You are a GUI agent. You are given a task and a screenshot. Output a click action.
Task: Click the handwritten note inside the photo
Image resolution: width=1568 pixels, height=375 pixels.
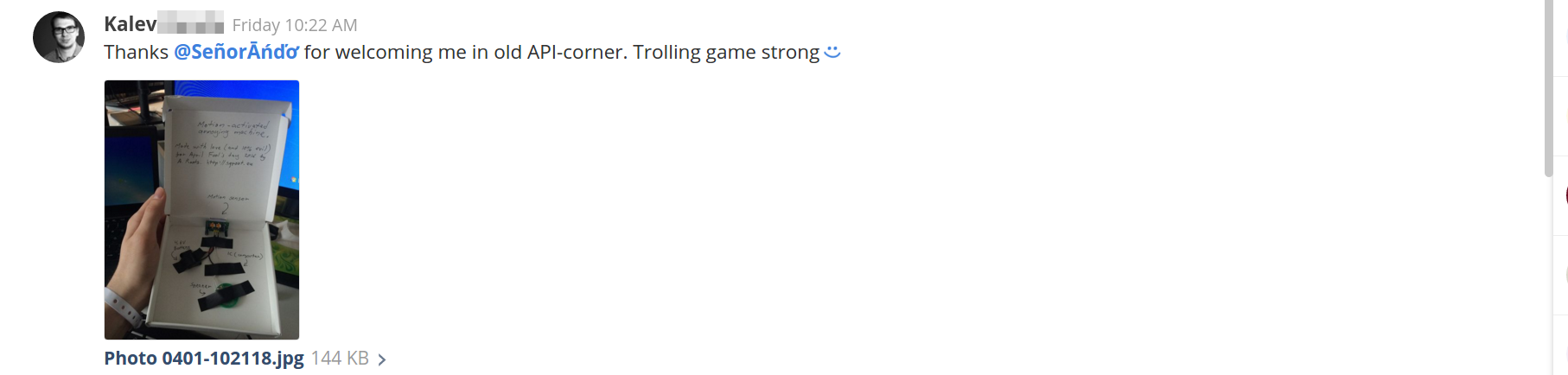(225, 144)
